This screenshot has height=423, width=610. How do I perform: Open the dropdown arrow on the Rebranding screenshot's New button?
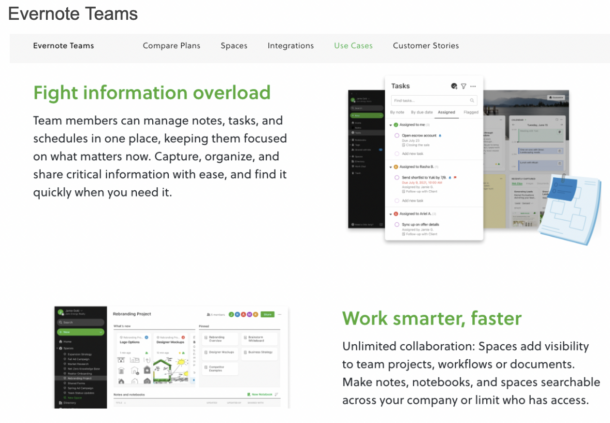[101, 332]
